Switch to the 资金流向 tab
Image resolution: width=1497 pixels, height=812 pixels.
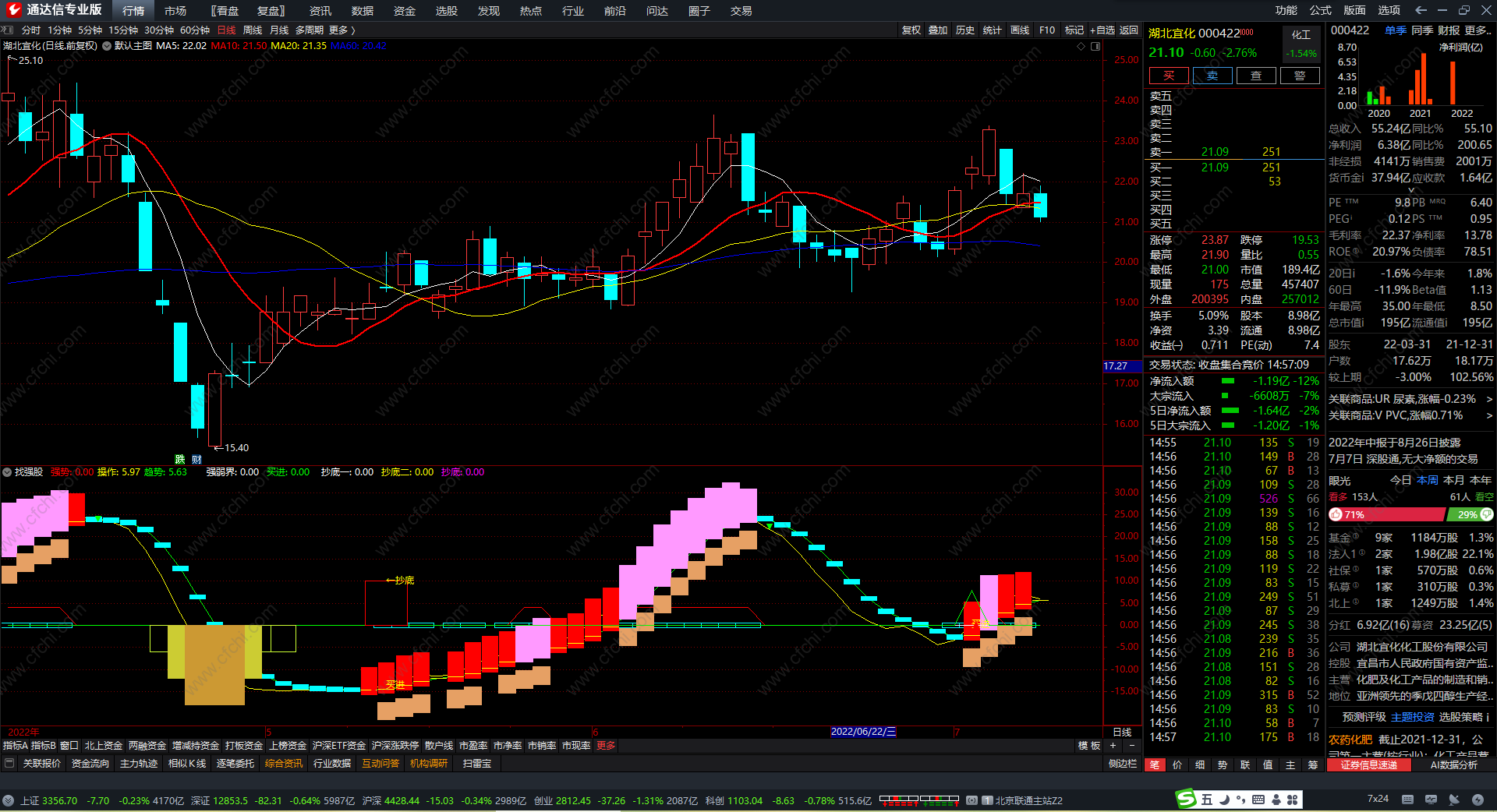[90, 764]
